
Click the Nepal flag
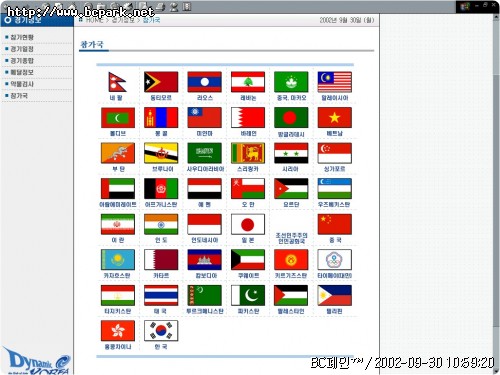117,82
